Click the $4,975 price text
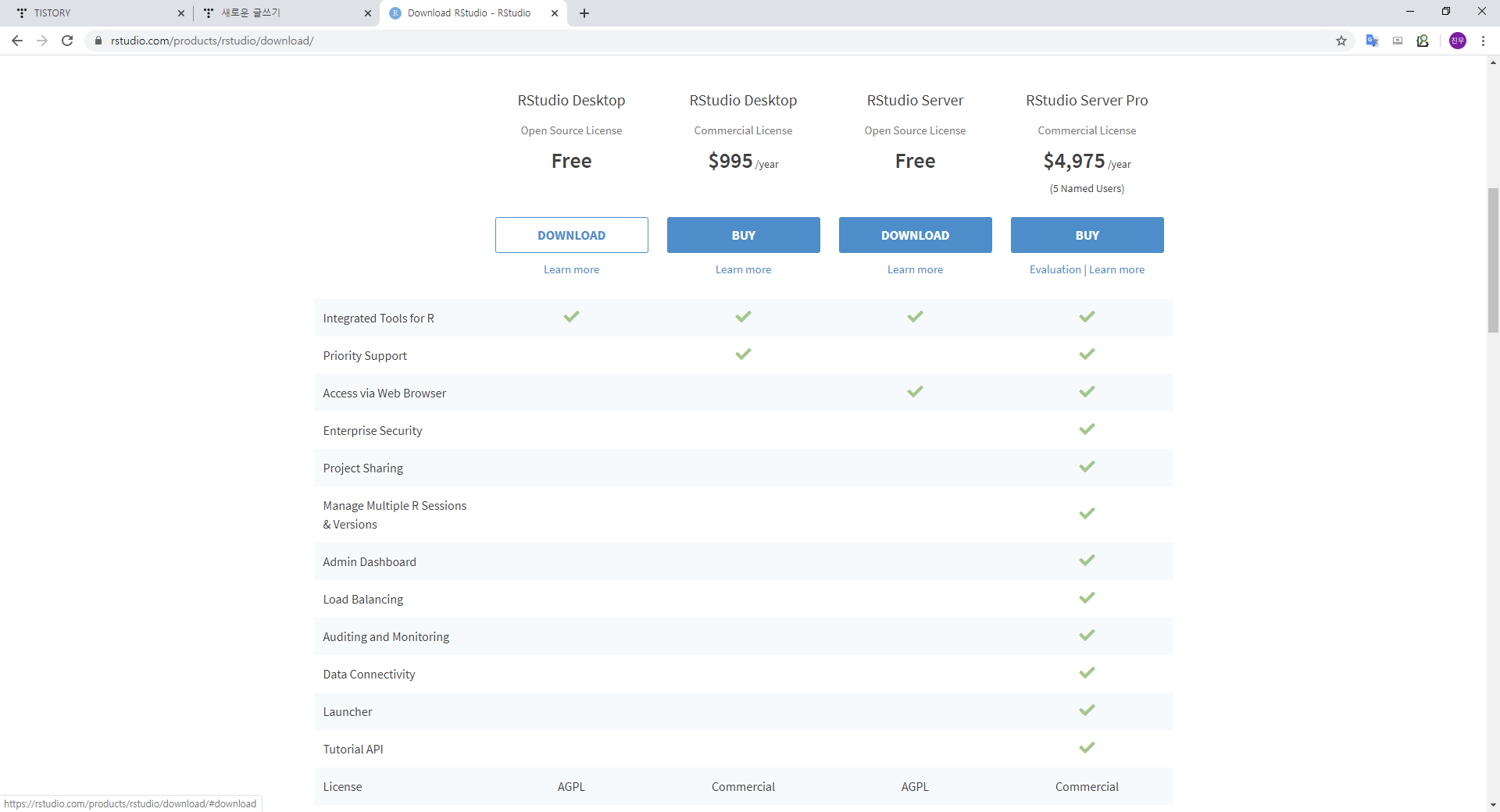This screenshot has width=1500, height=812. (1074, 161)
